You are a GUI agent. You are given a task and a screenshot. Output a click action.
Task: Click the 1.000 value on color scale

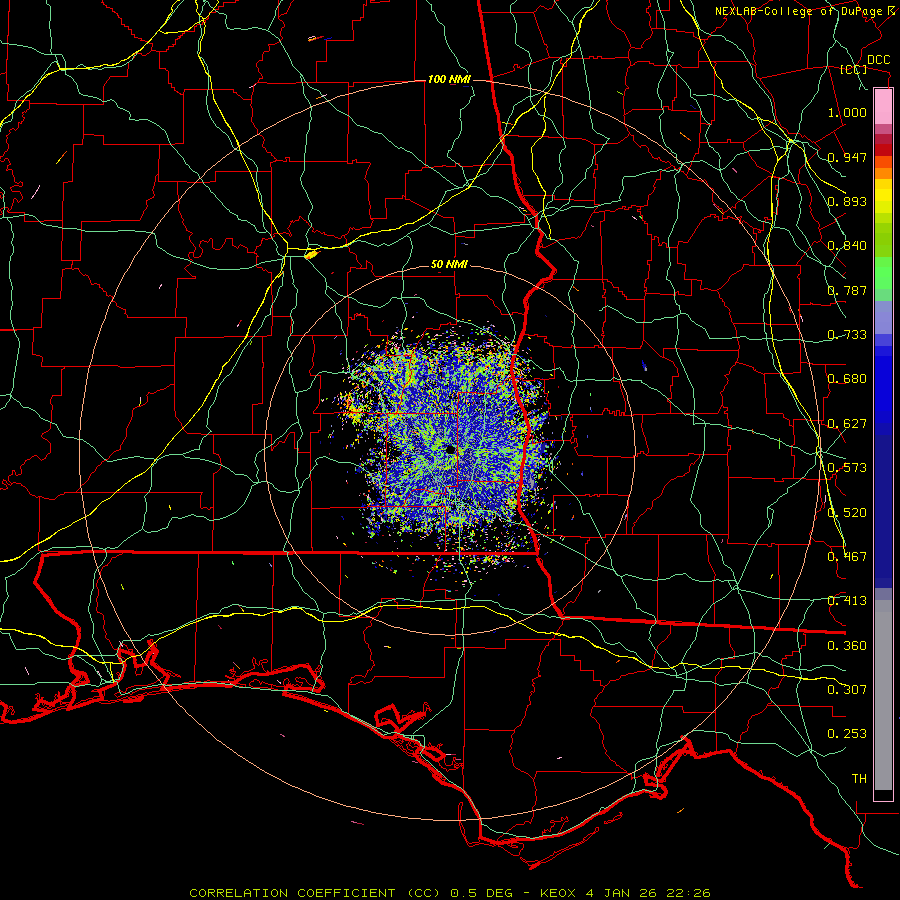pos(847,112)
